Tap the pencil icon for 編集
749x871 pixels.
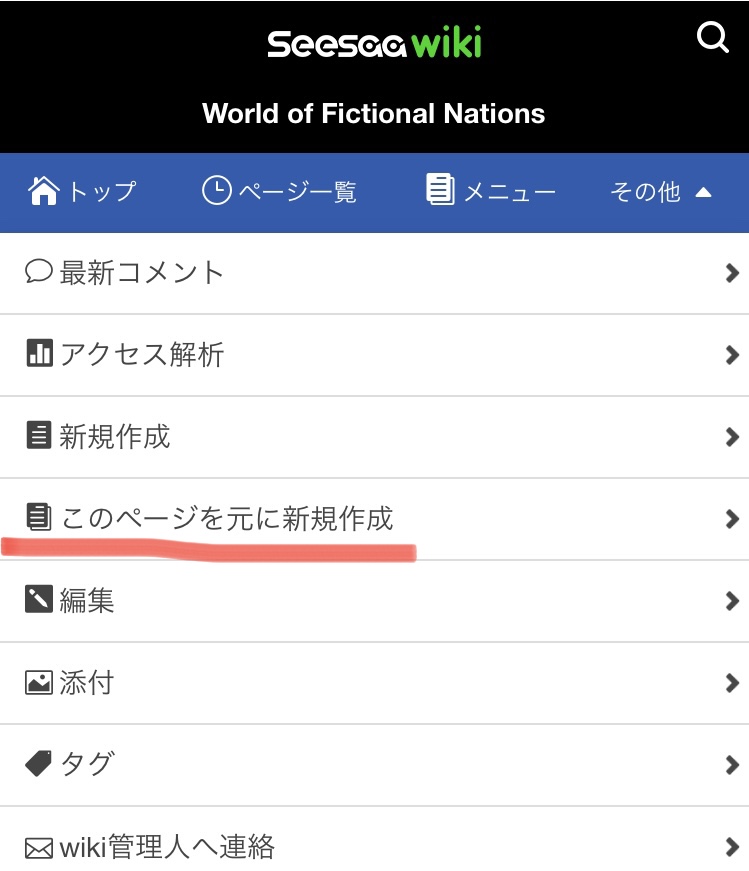pos(39,599)
